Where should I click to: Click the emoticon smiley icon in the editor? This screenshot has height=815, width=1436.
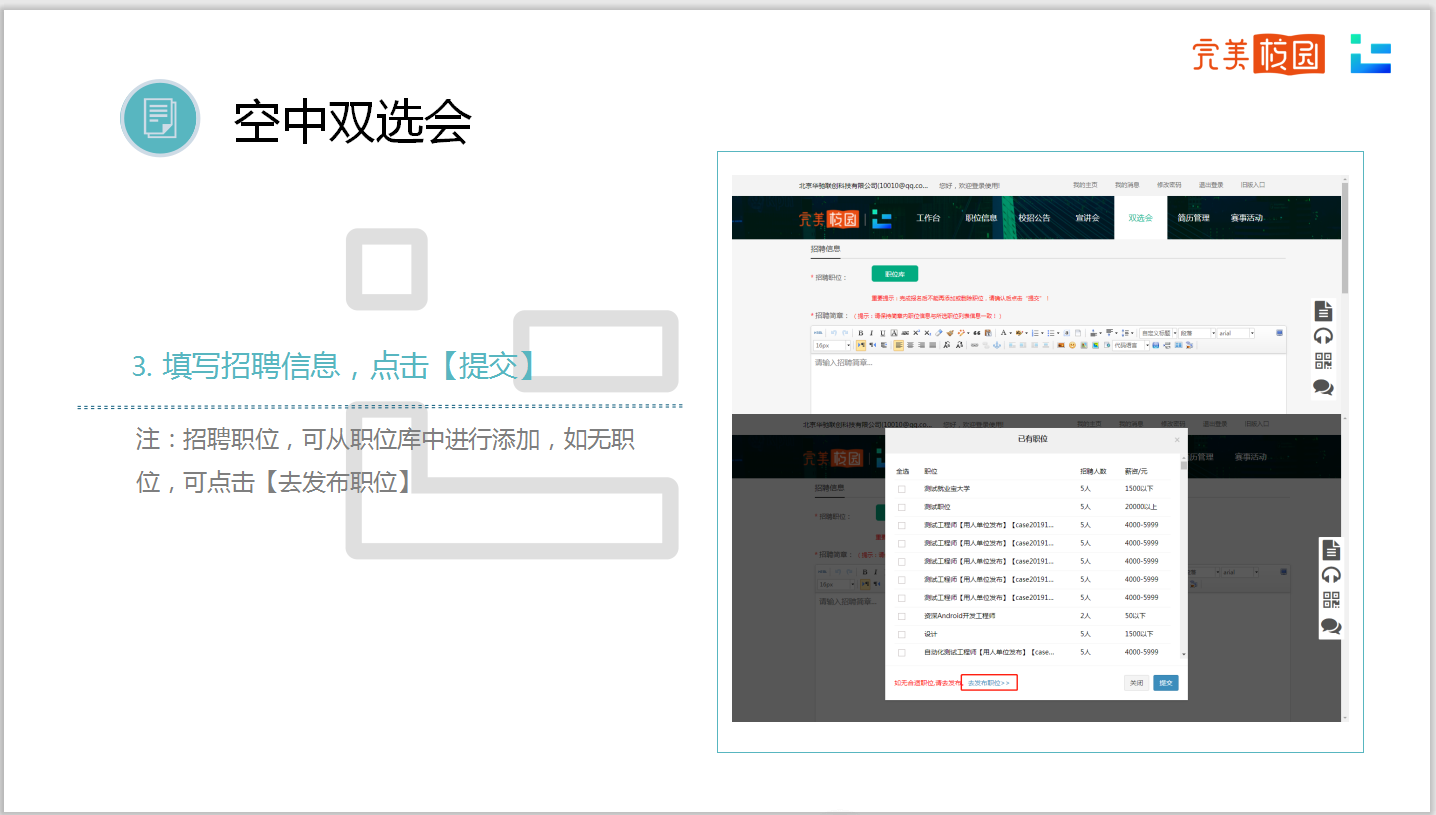coord(1072,345)
